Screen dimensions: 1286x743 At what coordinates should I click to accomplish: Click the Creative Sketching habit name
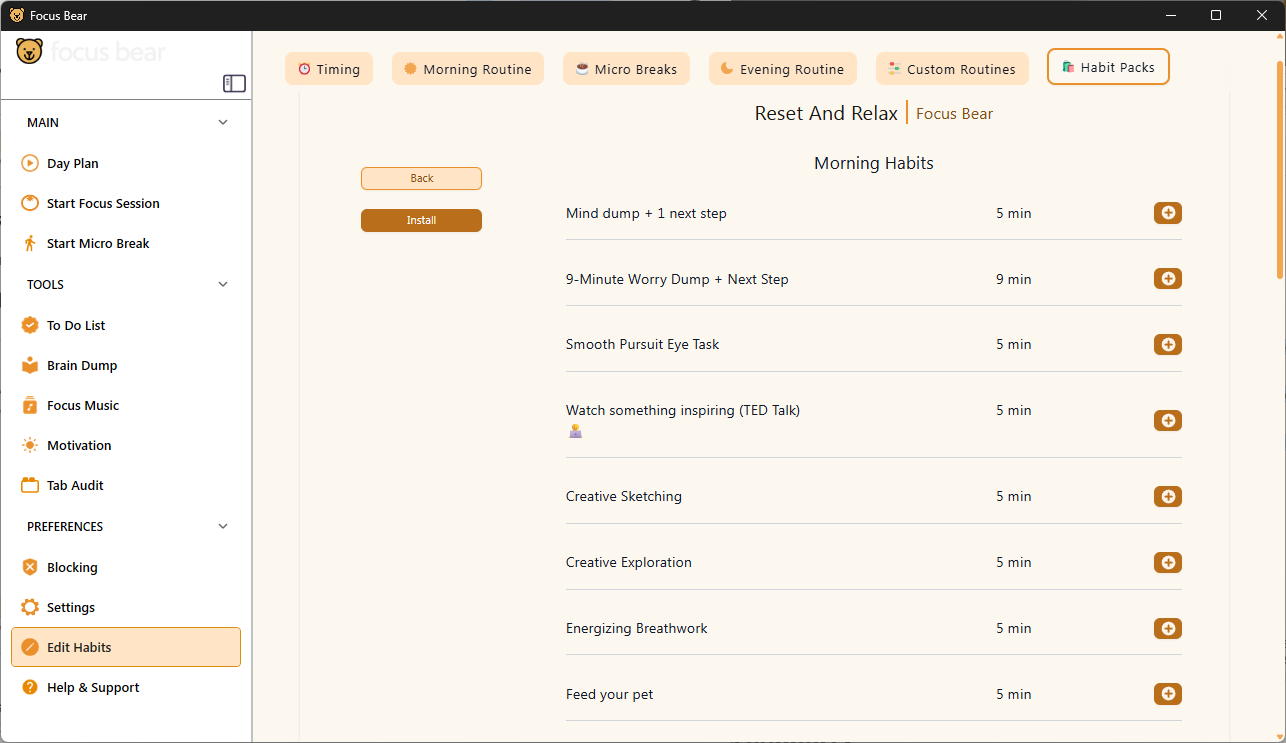tap(624, 496)
